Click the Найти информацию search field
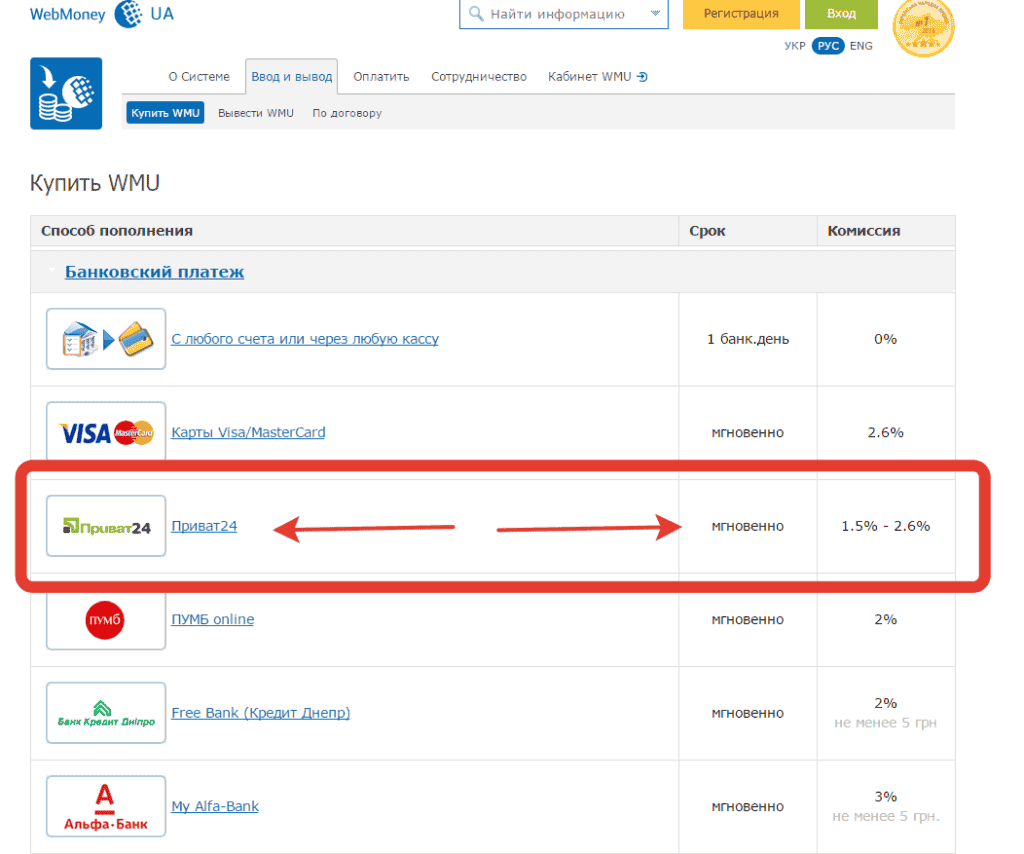The width and height of the screenshot is (1024, 854). [556, 14]
